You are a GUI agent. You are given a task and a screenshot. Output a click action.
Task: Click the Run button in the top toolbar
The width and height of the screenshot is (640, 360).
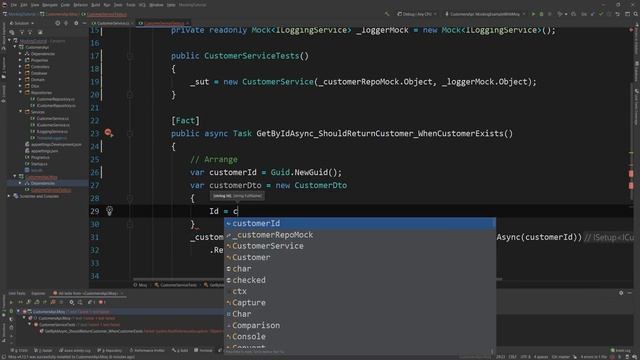[533, 14]
